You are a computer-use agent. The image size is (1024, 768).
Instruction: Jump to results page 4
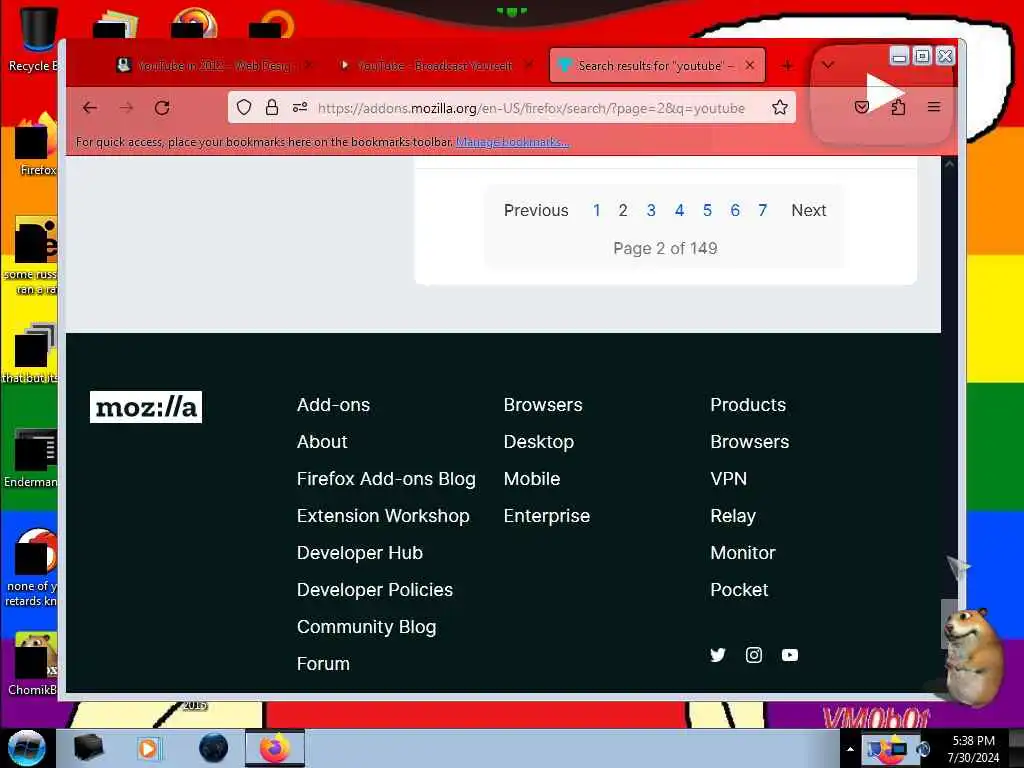(679, 210)
